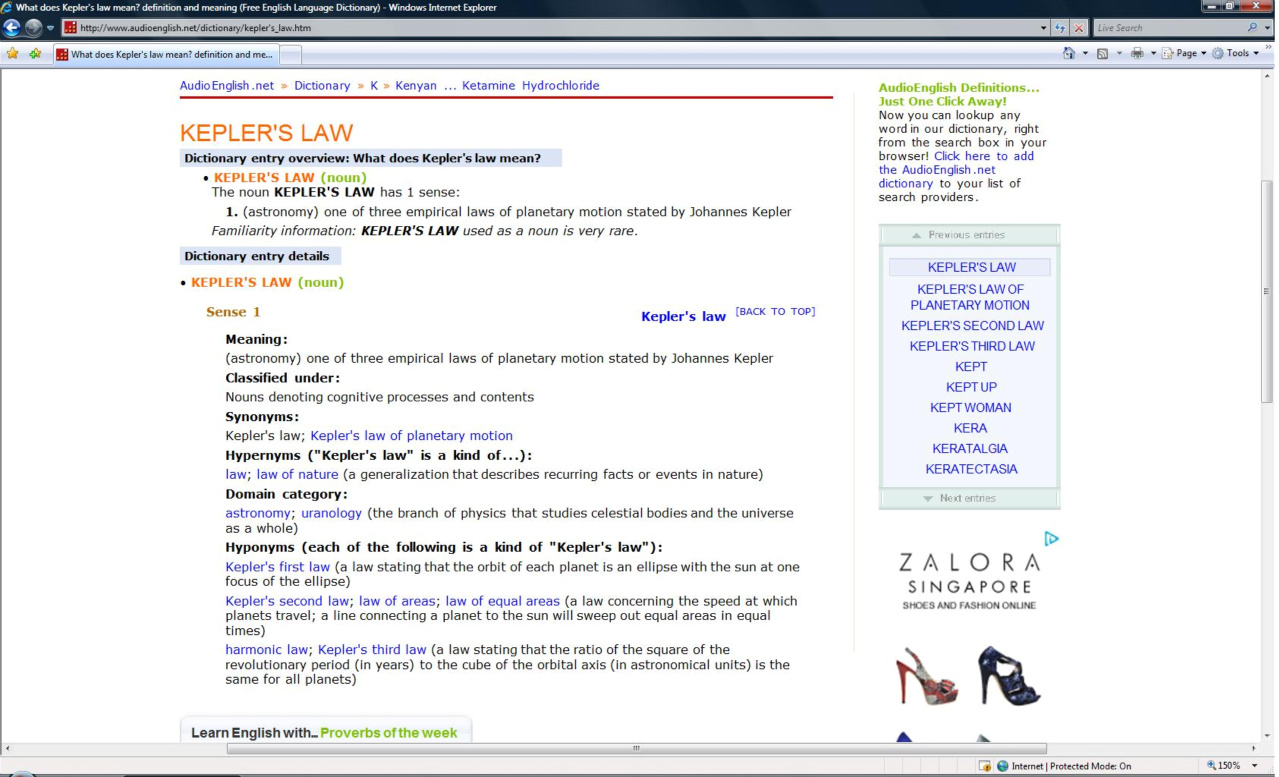Show Previous entries in the sidebar list

tap(967, 235)
